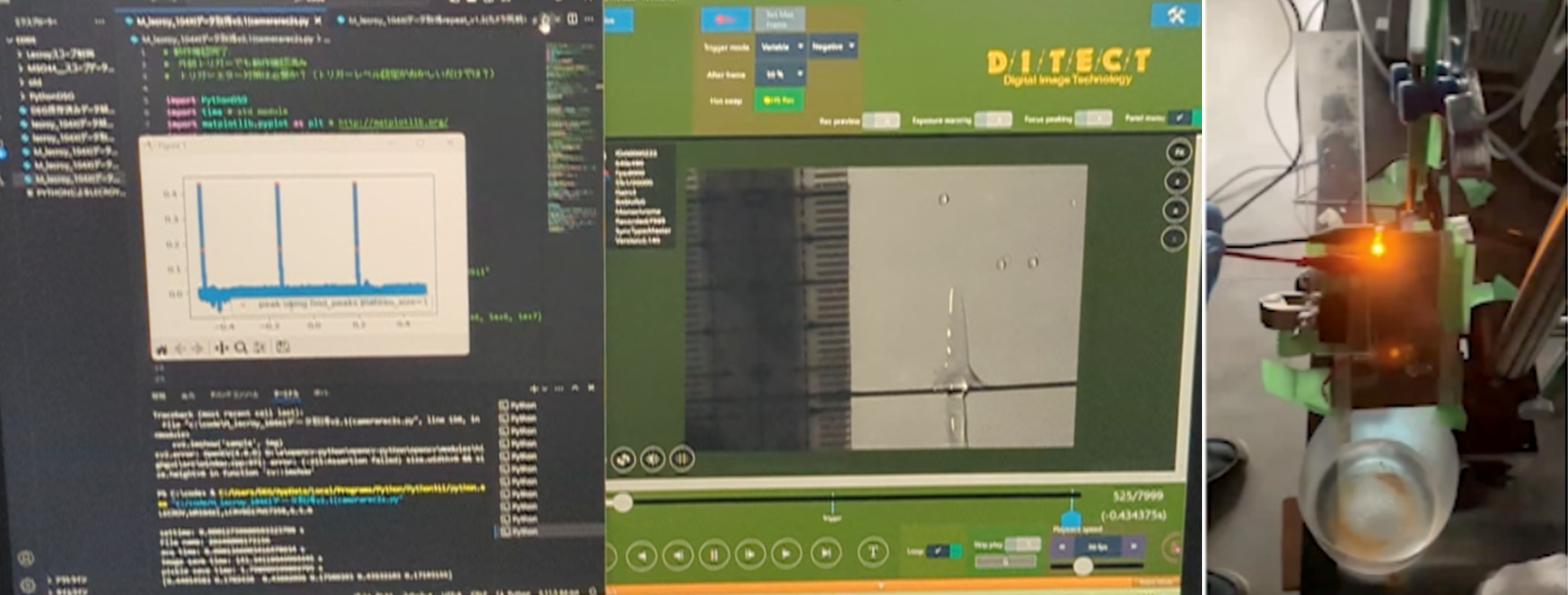Open the tools settings wrench icon

pyautogui.click(x=1176, y=16)
